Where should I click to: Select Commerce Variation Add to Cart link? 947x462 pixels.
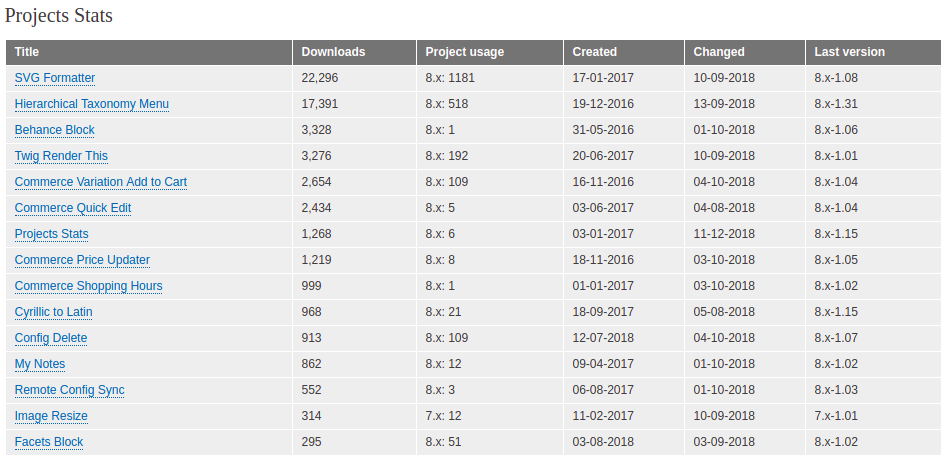click(x=101, y=182)
